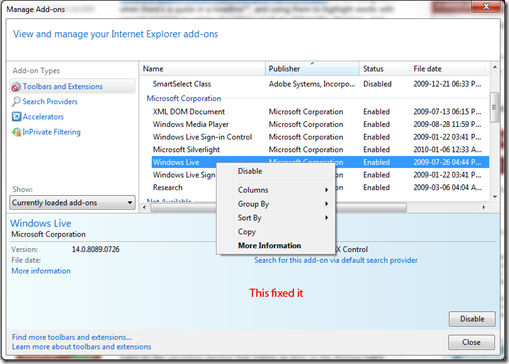Expand Group By submenu arrow
Screen dimensions: 509x364
click(327, 204)
